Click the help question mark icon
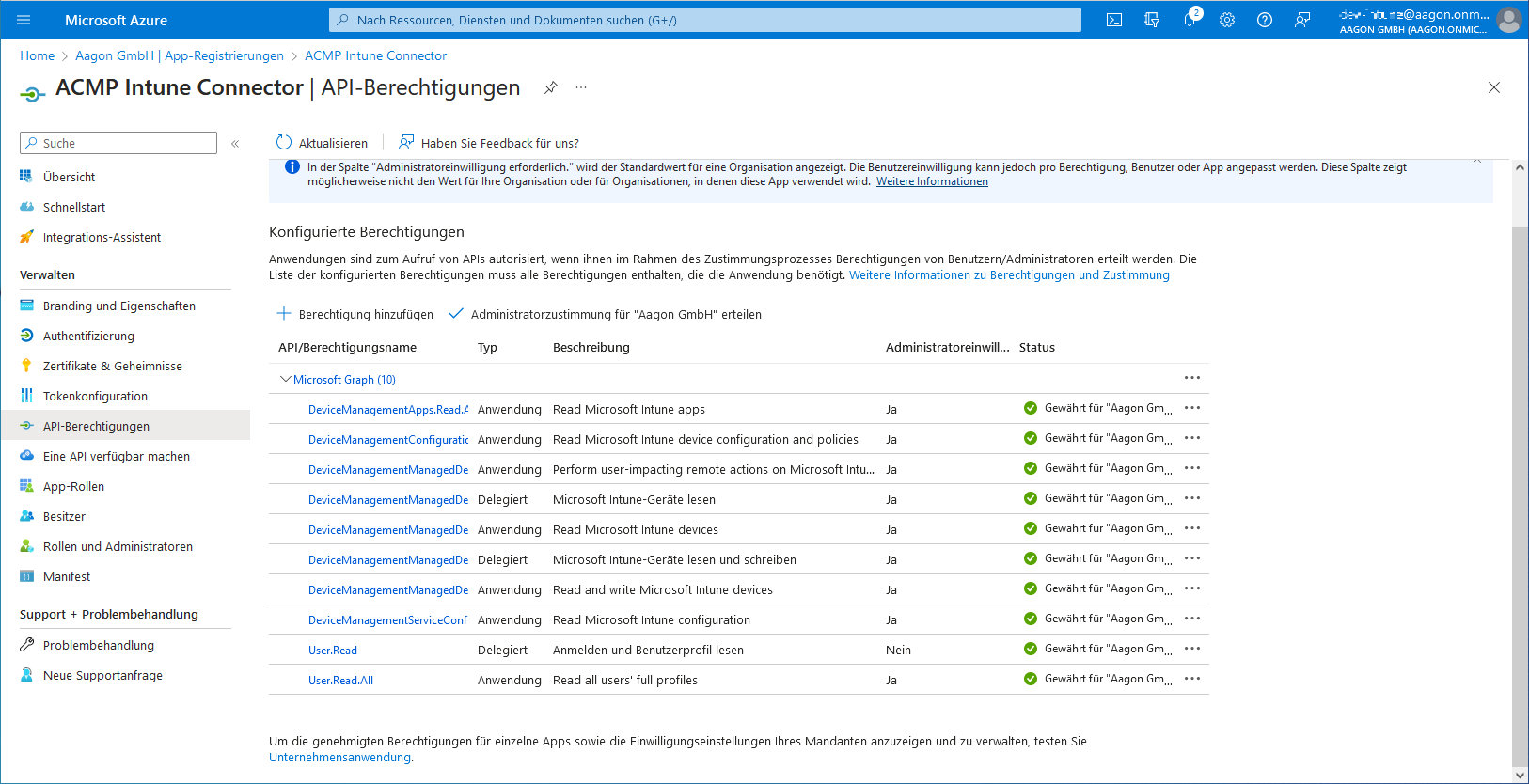The height and width of the screenshot is (784, 1529). pos(1265,20)
